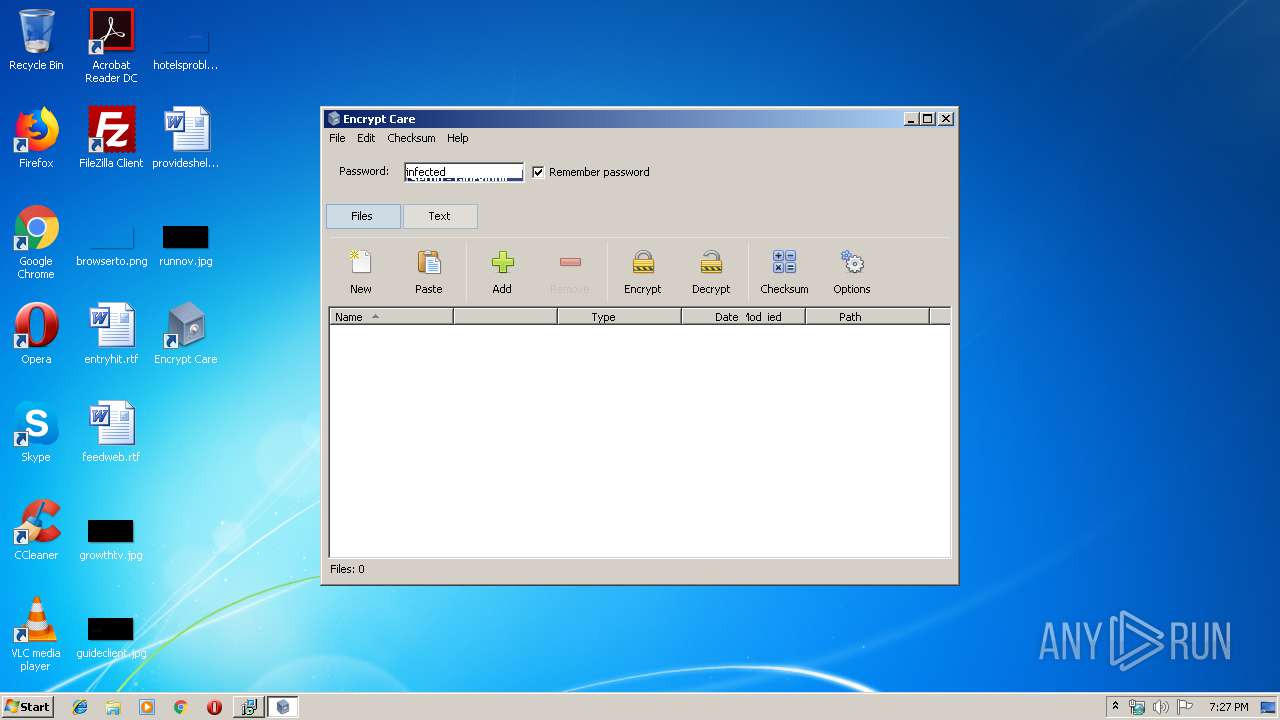Launch Internet Explorer from the taskbar
The image size is (1280, 720).
[x=80, y=707]
